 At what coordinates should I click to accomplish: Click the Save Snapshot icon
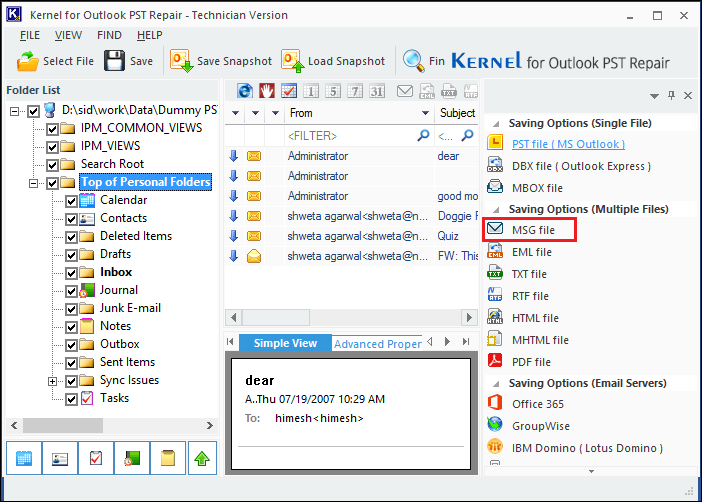[x=181, y=60]
